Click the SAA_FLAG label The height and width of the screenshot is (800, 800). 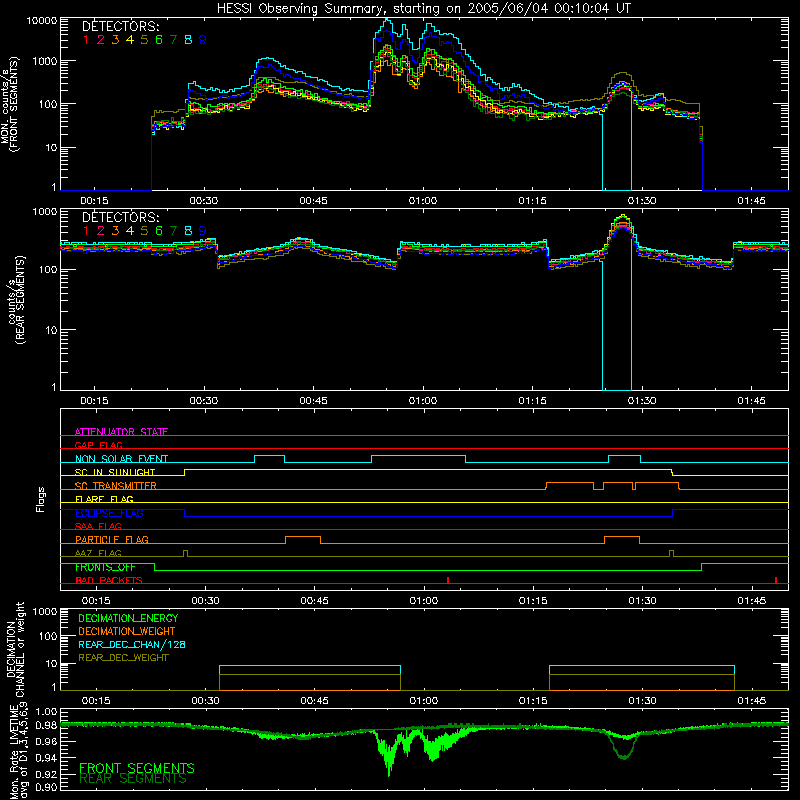coord(98,526)
